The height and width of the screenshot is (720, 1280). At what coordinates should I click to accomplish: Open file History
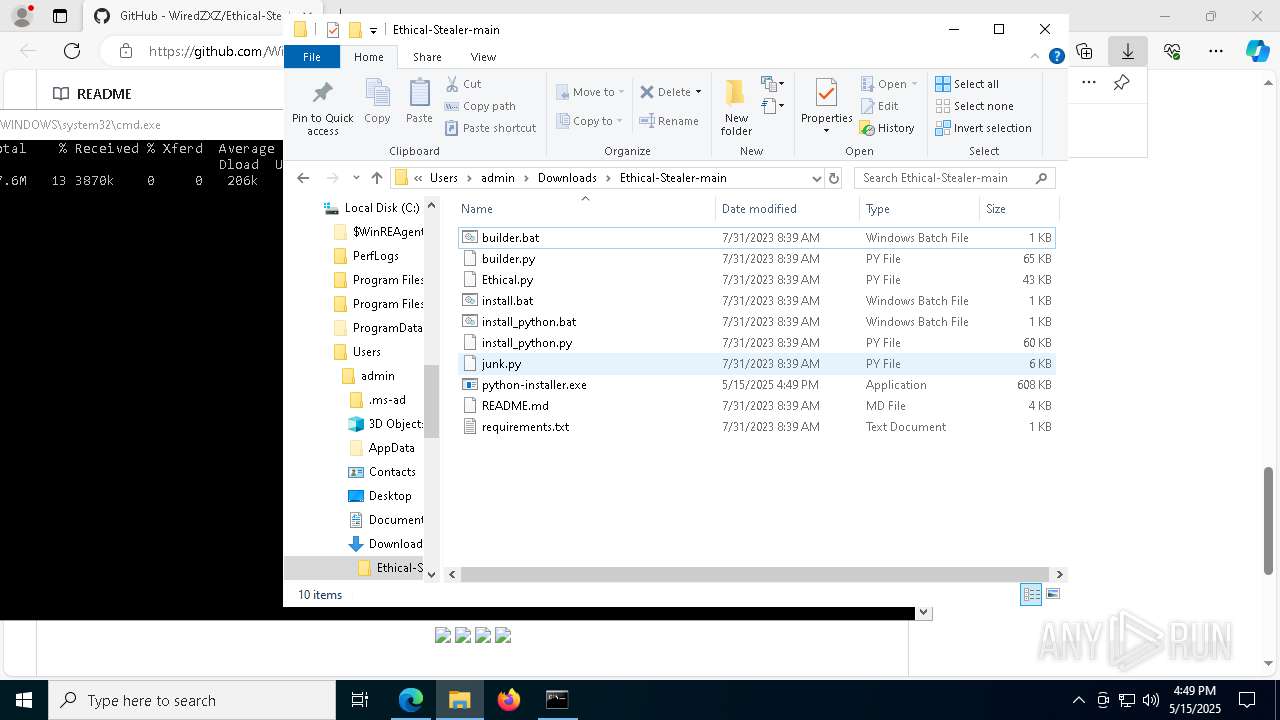tap(887, 128)
